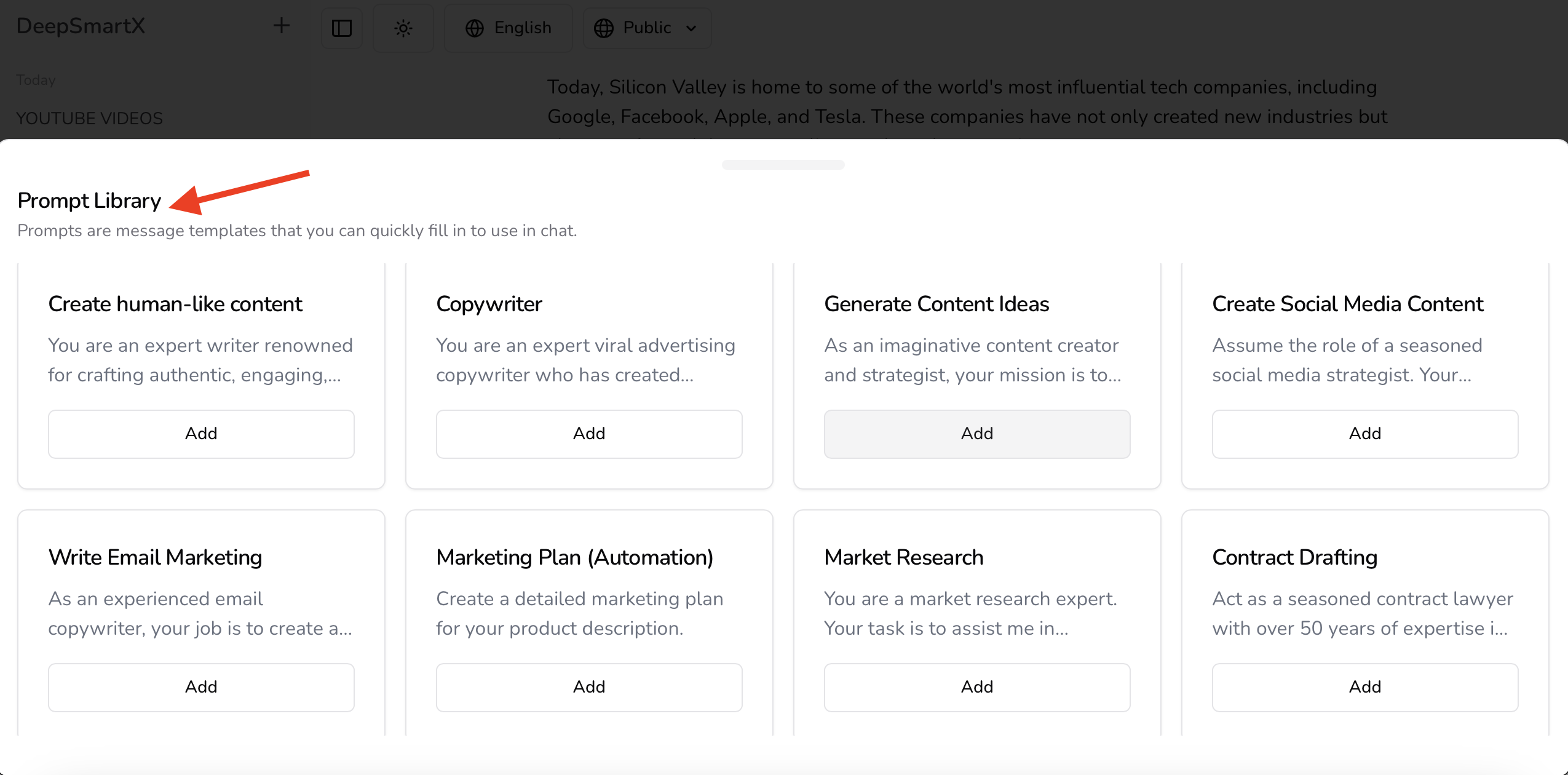Add the Create Social Media Content prompt
This screenshot has width=1568, height=775.
[x=1364, y=434]
